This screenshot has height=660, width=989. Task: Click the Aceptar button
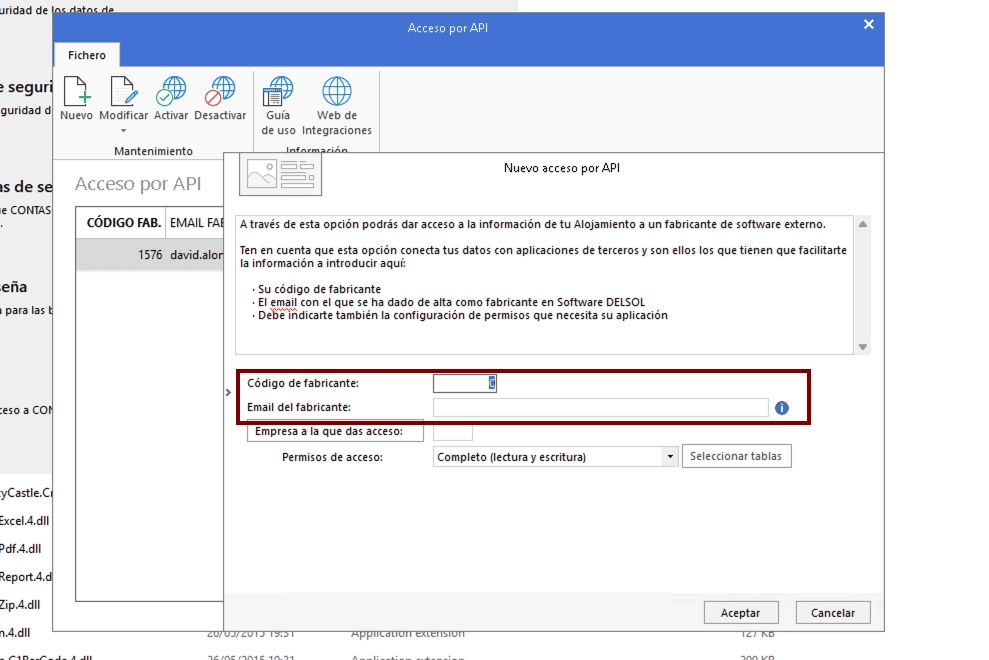click(741, 613)
